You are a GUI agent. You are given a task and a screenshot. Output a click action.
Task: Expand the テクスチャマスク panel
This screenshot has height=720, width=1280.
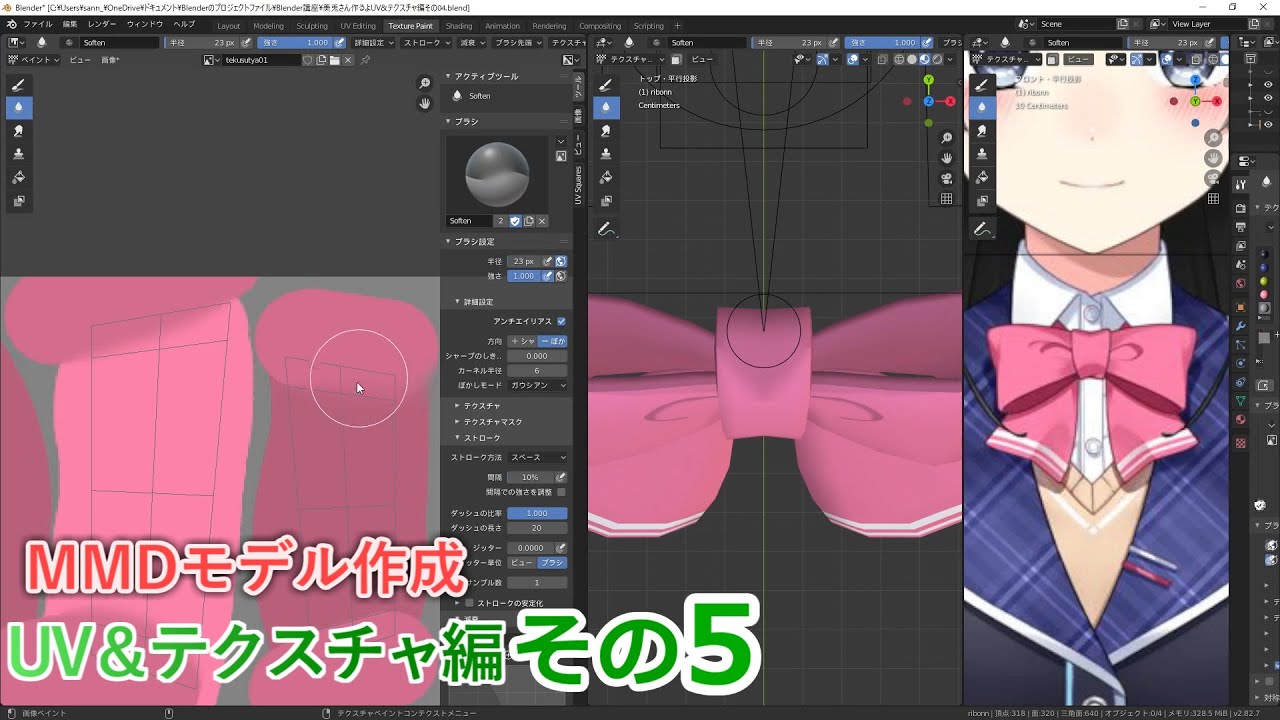click(x=493, y=422)
